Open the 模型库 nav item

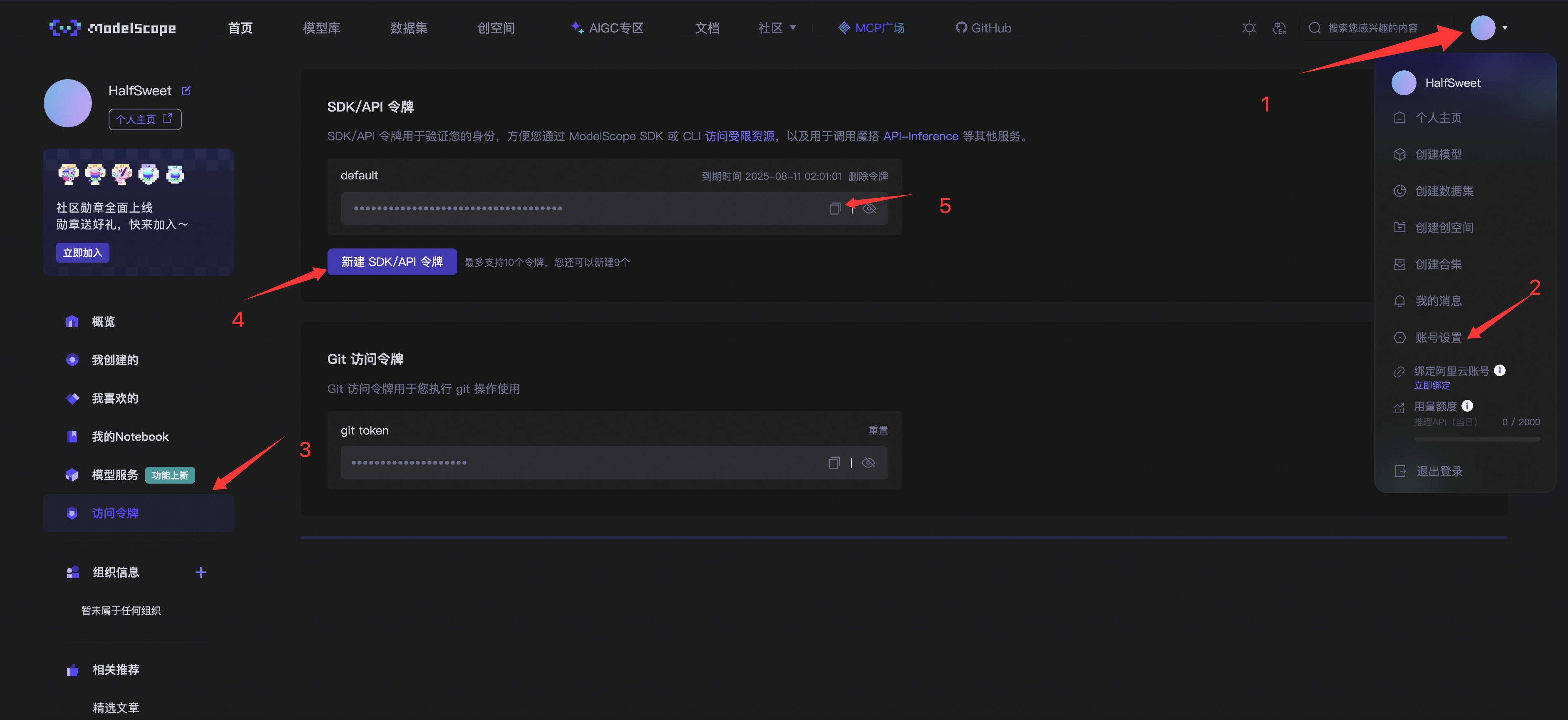click(x=321, y=28)
